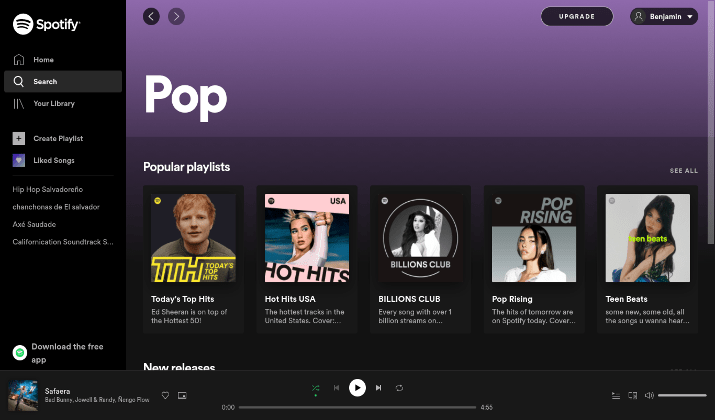Go forward with the right arrow button
This screenshot has width=715, height=420.
[x=176, y=16]
